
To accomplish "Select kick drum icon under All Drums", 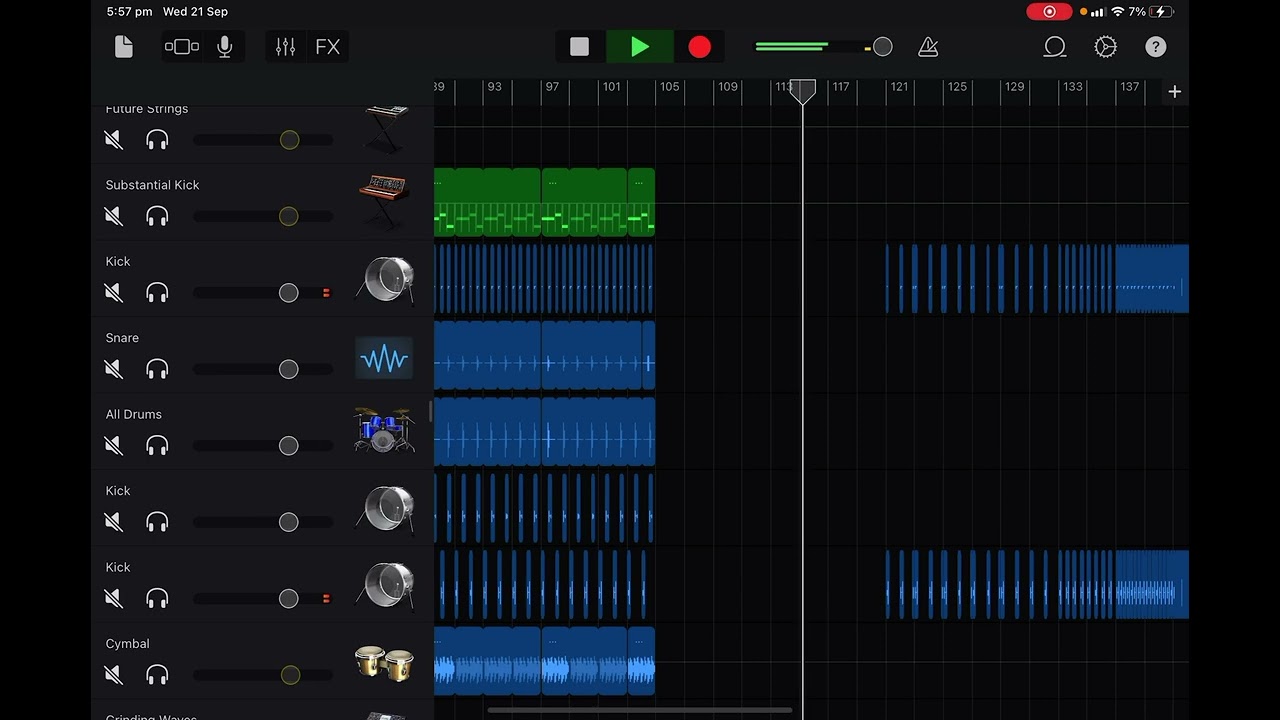I will [x=386, y=509].
